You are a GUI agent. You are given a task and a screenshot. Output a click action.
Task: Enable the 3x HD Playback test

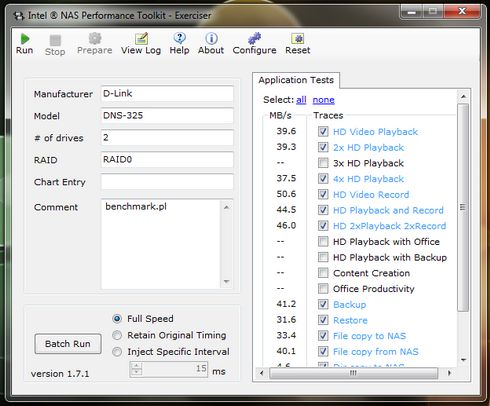pyautogui.click(x=323, y=163)
